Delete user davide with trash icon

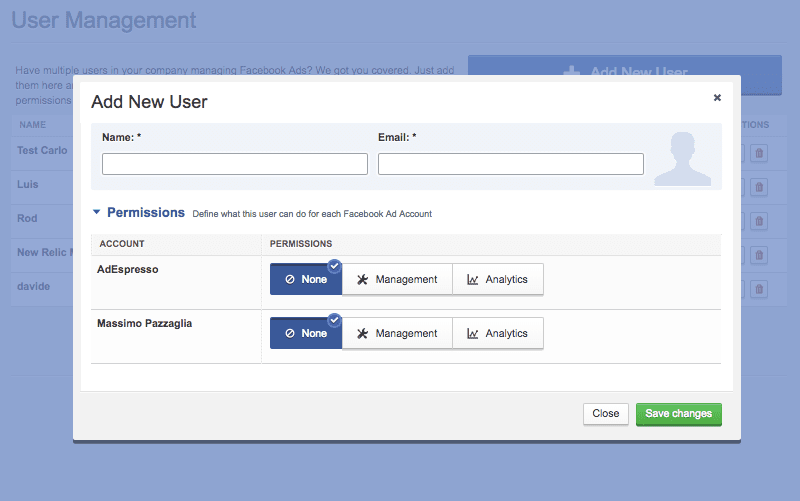758,289
